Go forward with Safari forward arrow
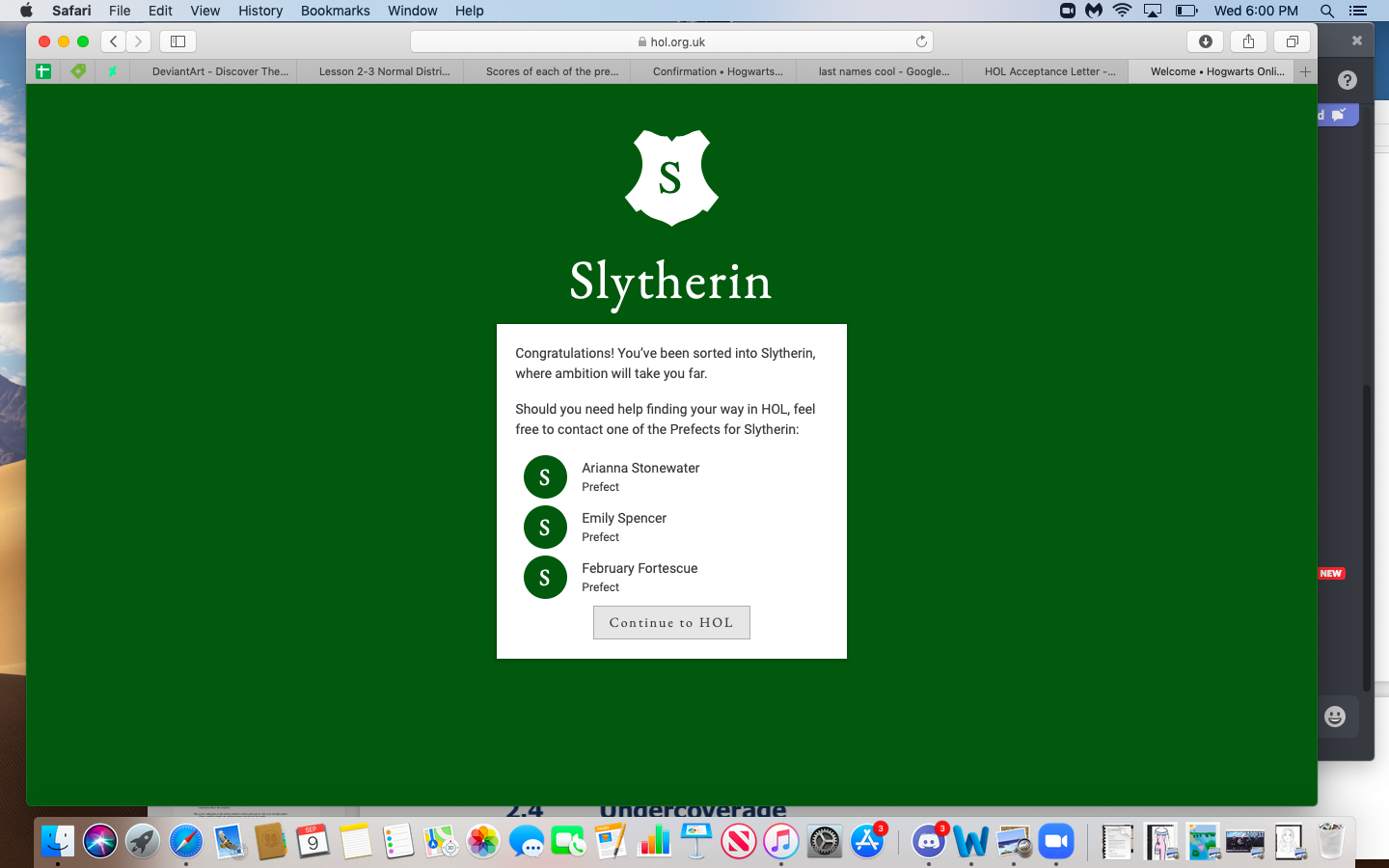 [139, 41]
